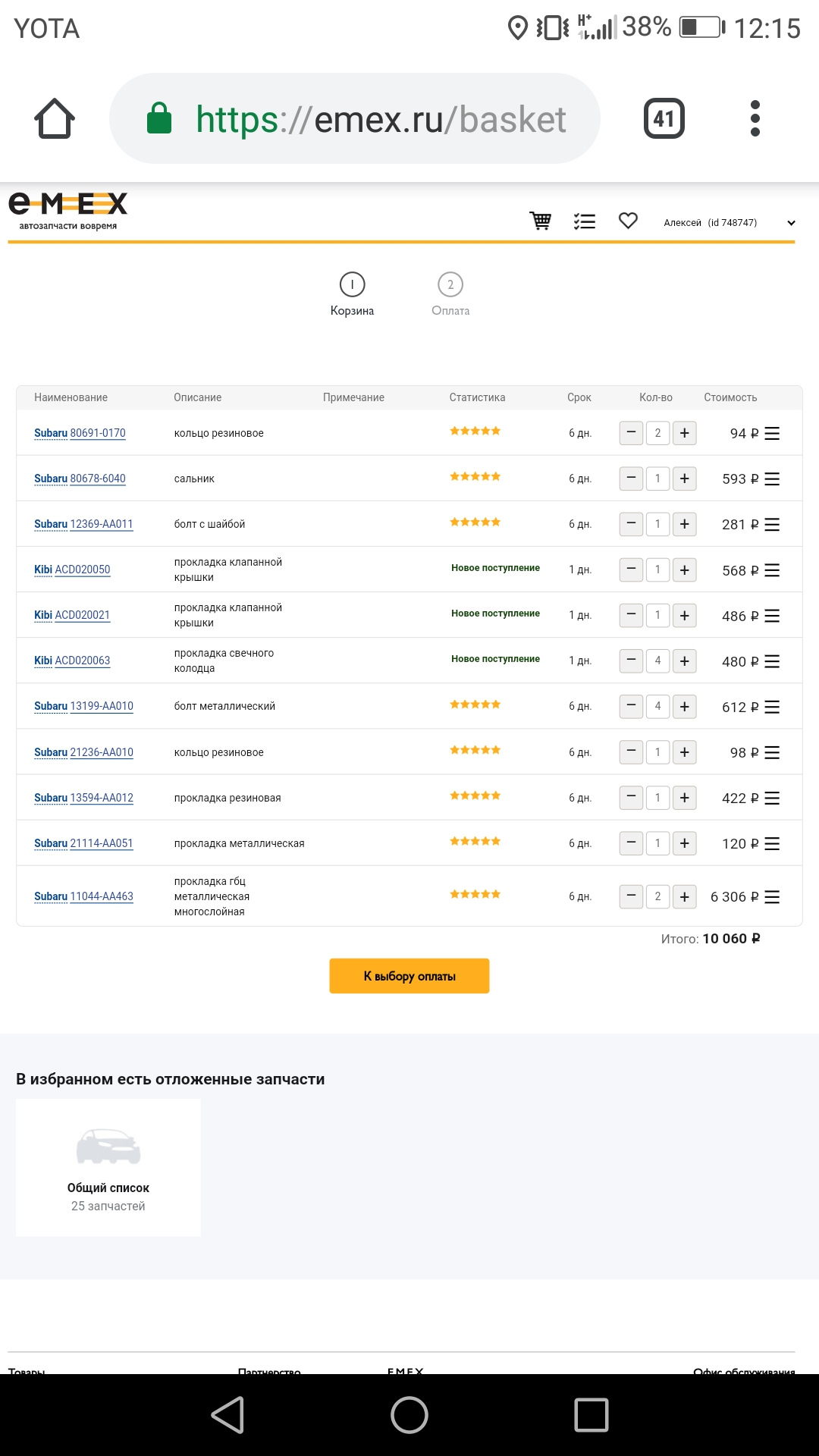
Task: Decrease quantity of Kibi ACD020021
Action: coord(631,615)
